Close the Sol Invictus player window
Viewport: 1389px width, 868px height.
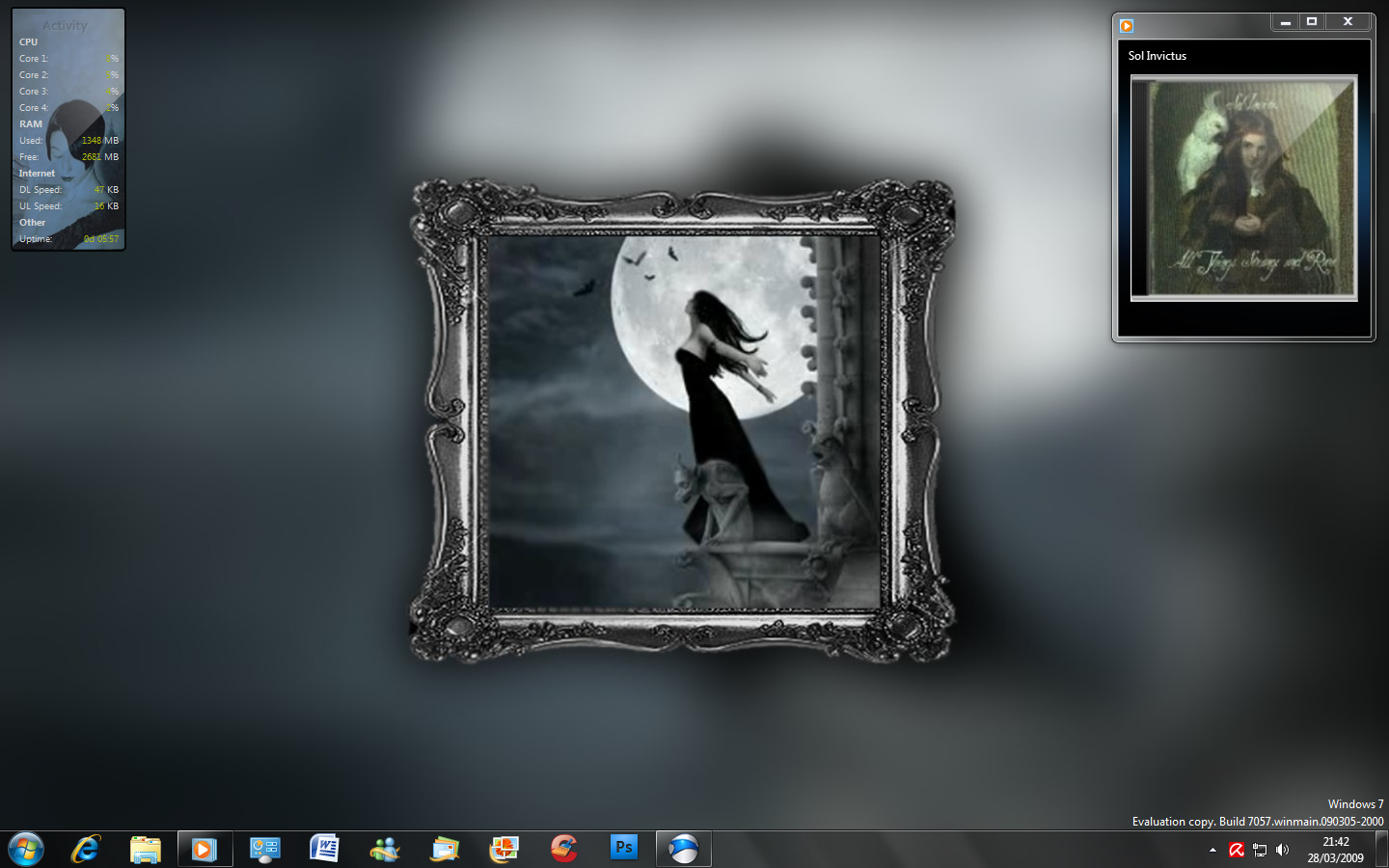(1348, 21)
